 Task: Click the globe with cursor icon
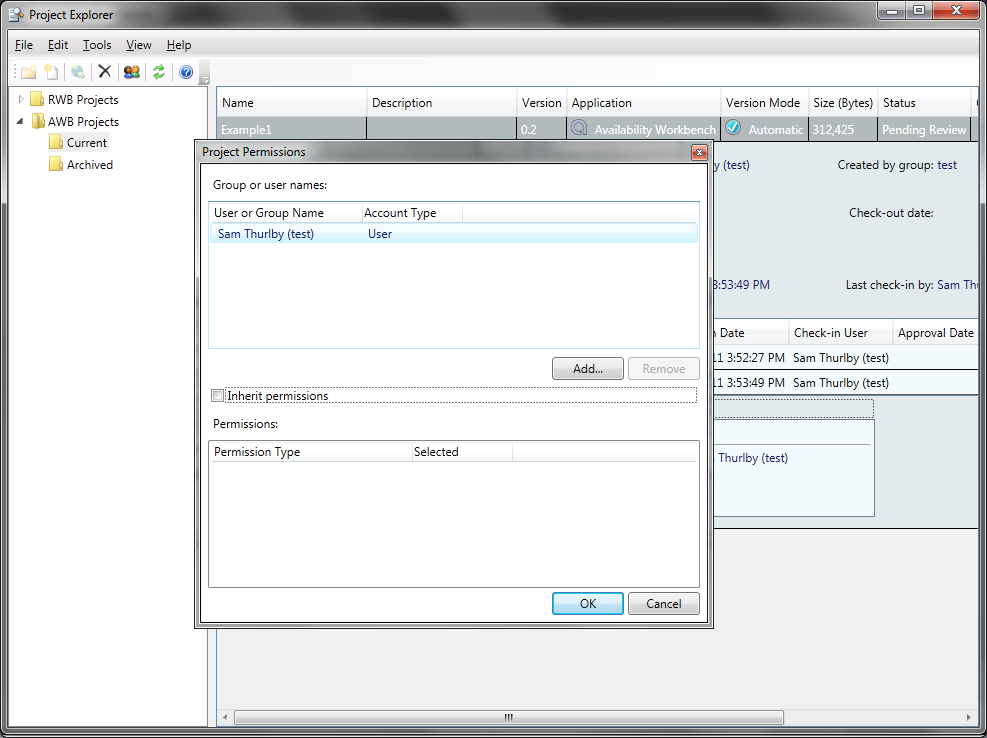(78, 72)
